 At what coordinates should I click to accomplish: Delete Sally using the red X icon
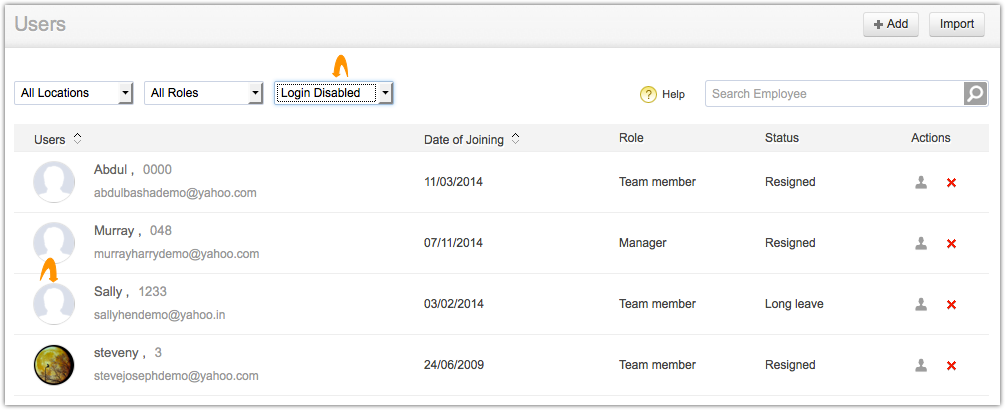click(951, 305)
